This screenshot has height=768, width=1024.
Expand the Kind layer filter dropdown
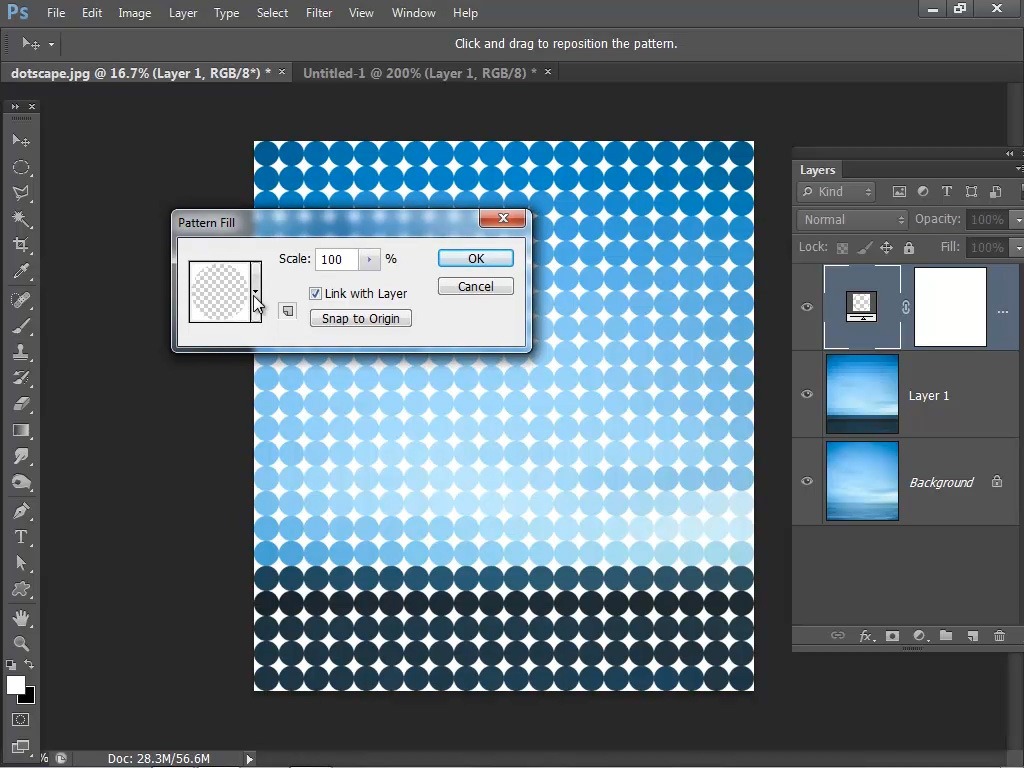point(838,192)
